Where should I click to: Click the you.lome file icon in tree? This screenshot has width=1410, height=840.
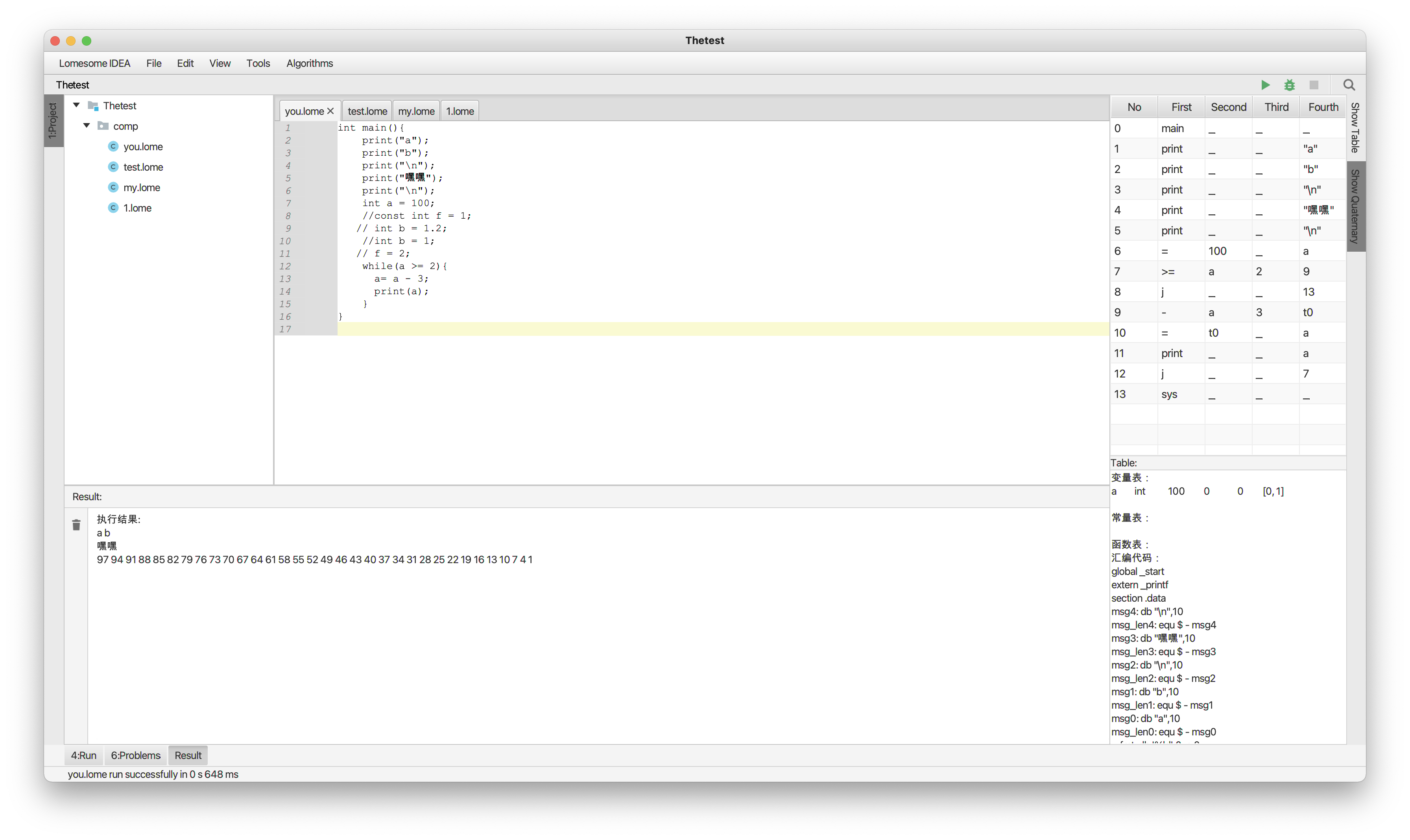coord(113,147)
